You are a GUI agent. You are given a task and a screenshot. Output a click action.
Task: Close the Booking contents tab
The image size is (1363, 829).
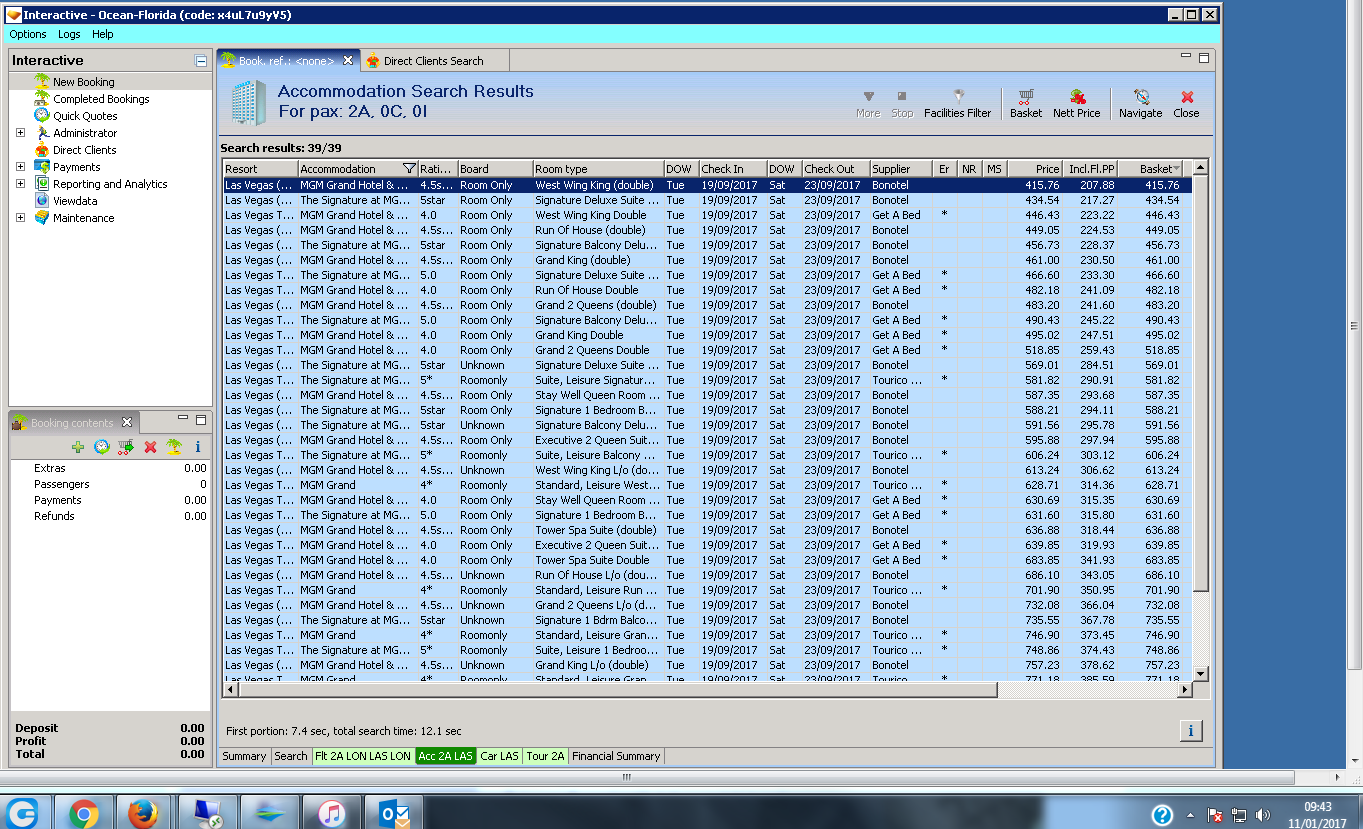coord(127,423)
